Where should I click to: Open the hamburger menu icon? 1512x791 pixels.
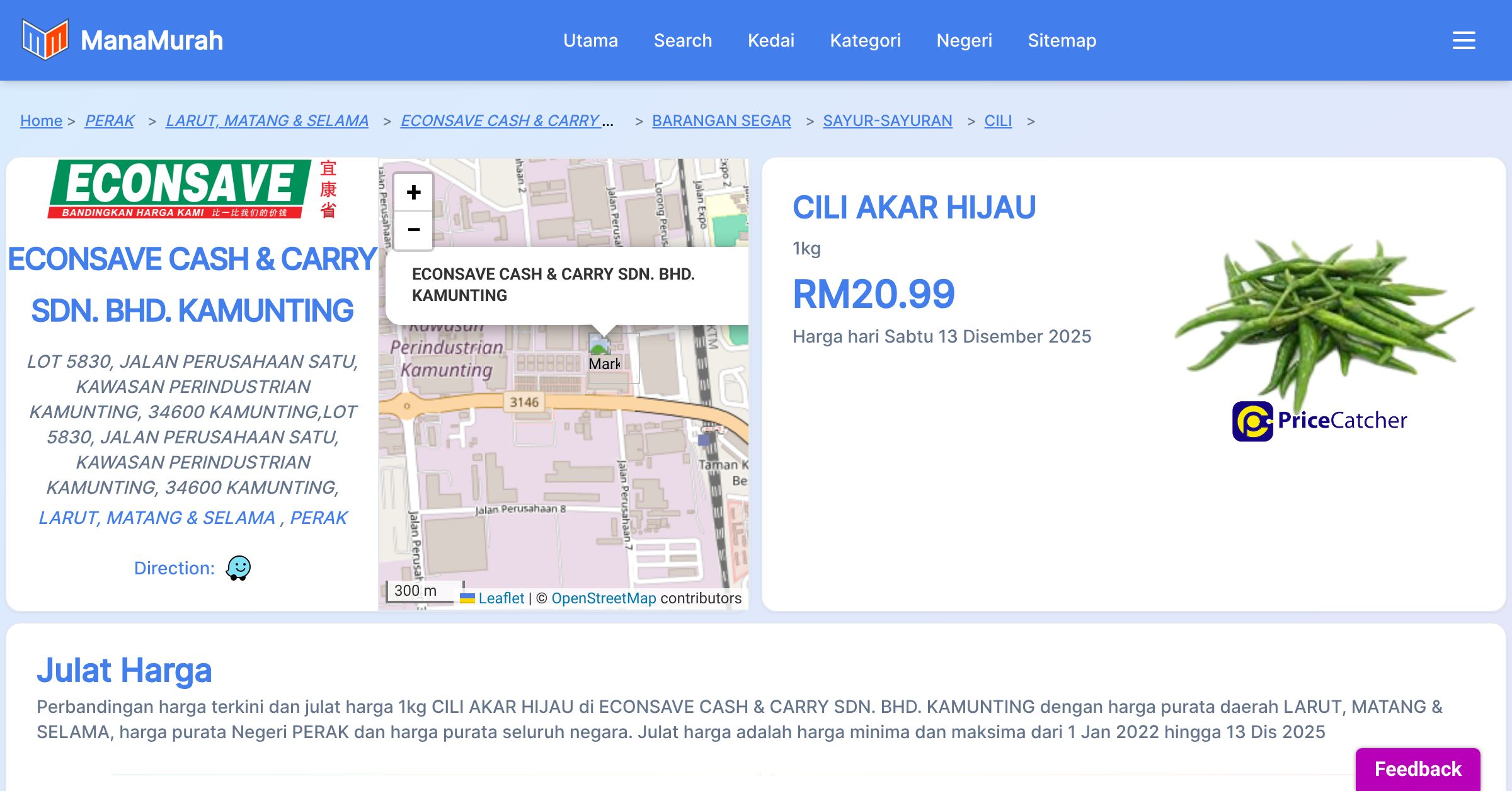coord(1463,40)
